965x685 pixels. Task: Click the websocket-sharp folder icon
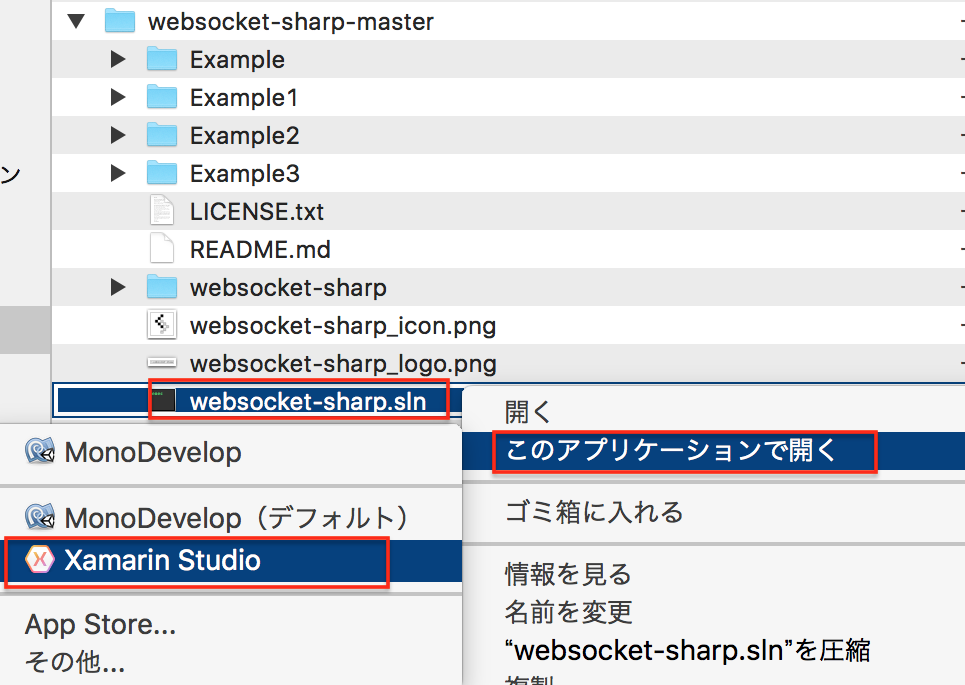162,287
